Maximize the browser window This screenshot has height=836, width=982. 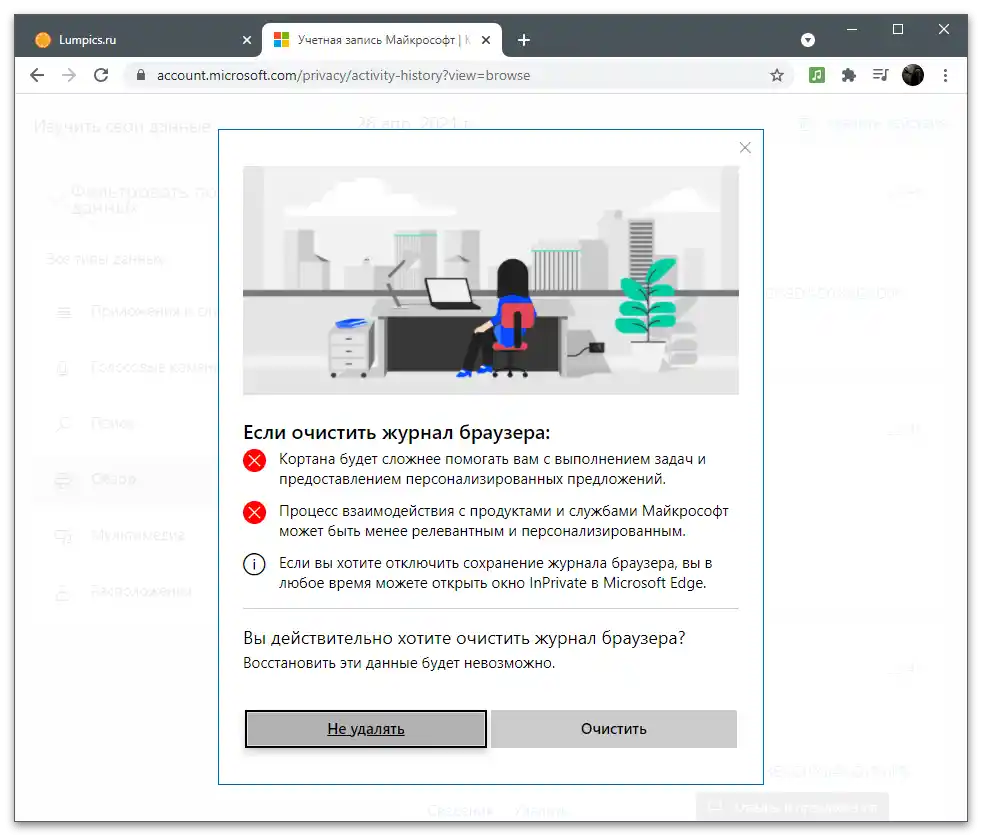(x=897, y=29)
